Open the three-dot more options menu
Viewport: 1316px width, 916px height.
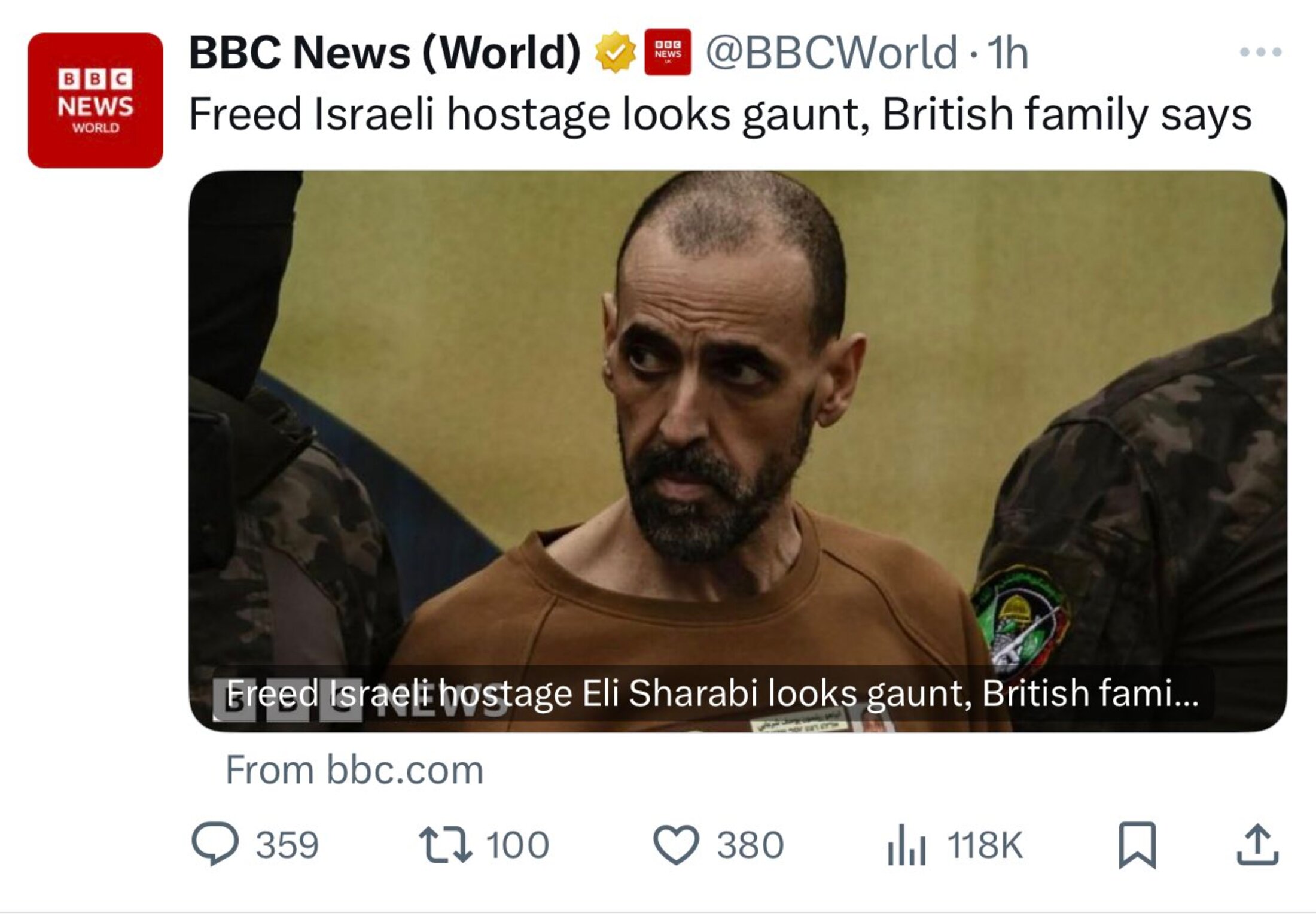click(1260, 53)
